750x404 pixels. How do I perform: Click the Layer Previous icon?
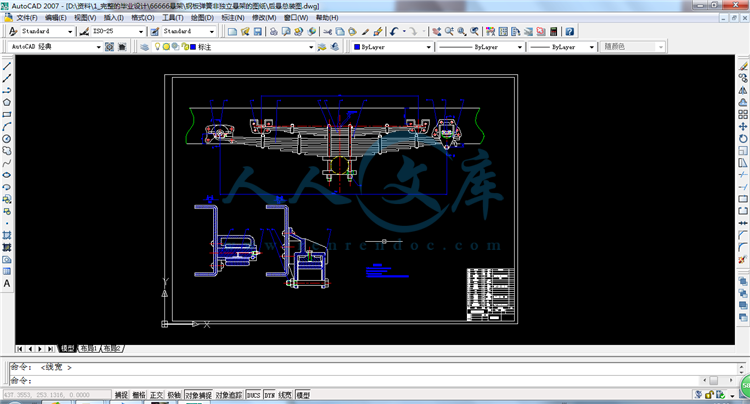click(x=335, y=47)
